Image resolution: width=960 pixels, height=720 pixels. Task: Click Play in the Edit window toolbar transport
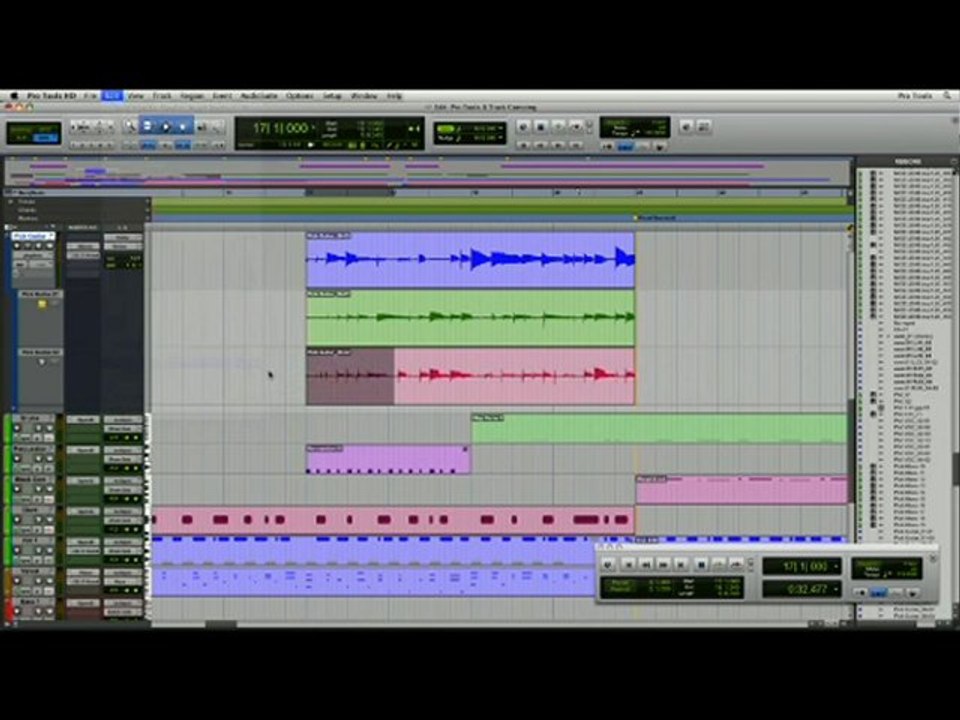coord(558,126)
